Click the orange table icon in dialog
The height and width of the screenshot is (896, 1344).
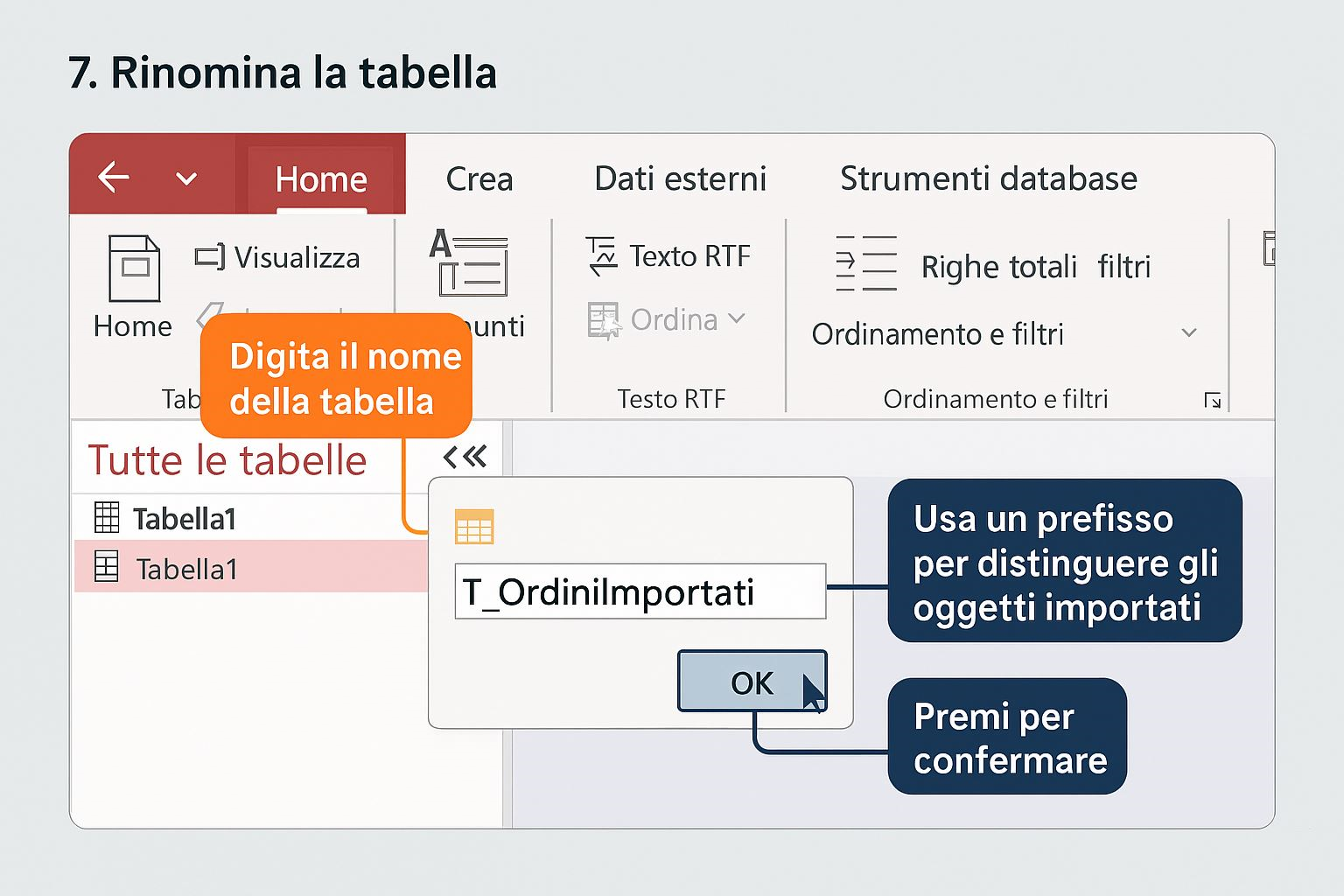tap(474, 528)
